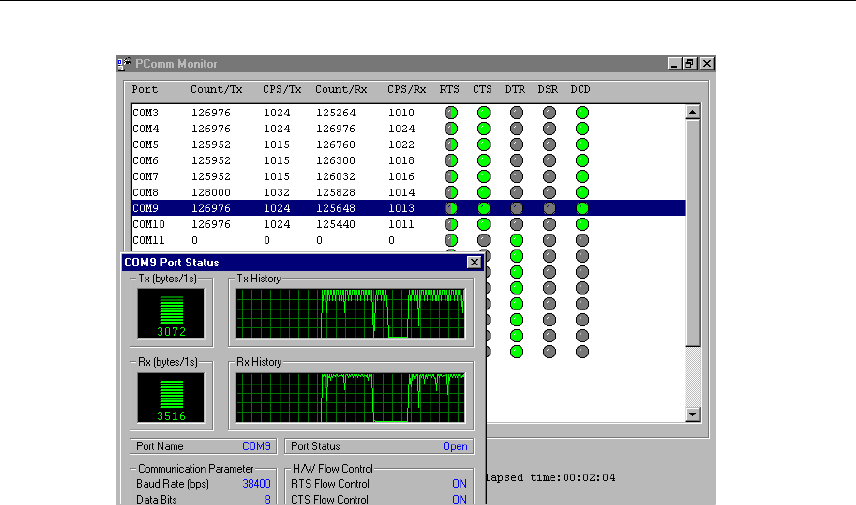Click the Rx bytes meter showing 3516
856x505 pixels.
[x=170, y=398]
